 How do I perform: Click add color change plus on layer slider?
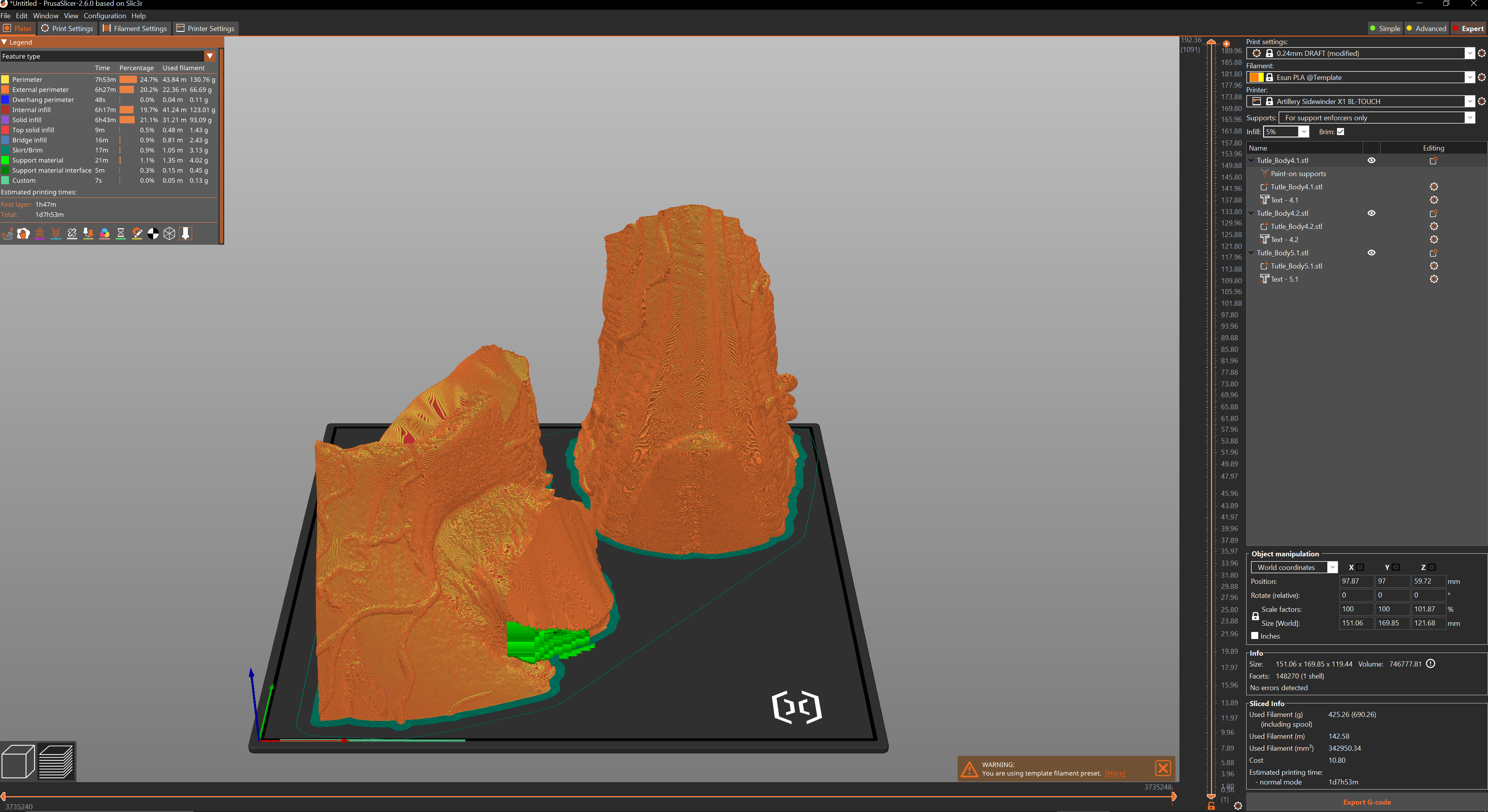1226,43
